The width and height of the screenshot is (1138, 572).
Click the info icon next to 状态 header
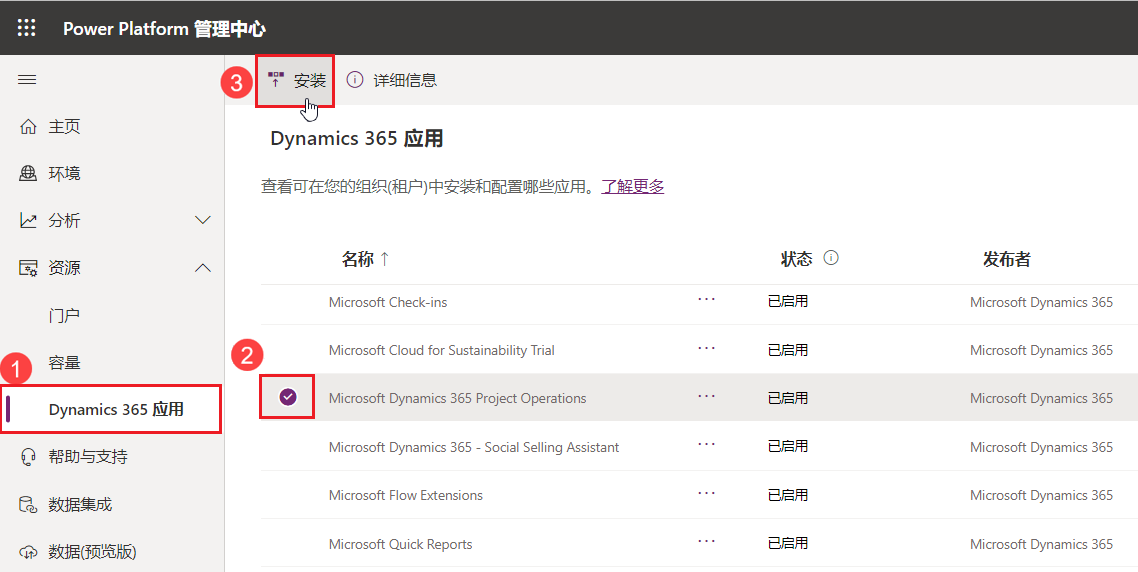coord(832,258)
